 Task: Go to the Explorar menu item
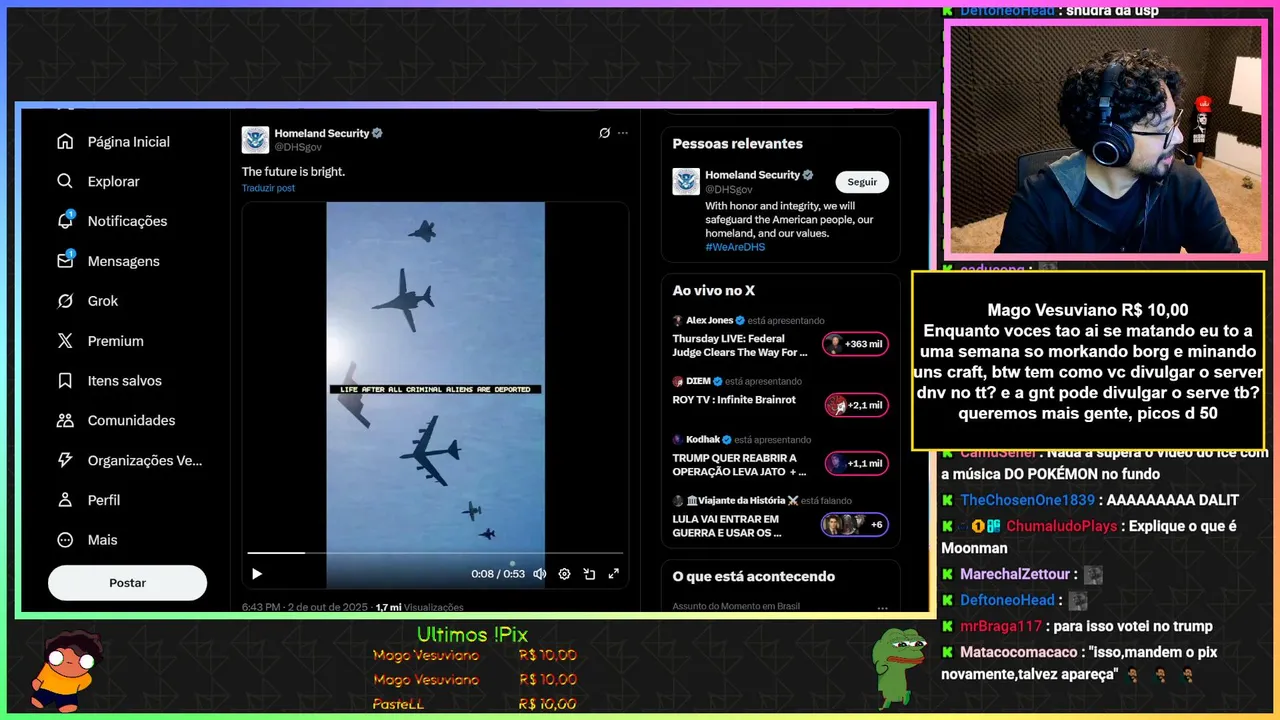point(113,181)
